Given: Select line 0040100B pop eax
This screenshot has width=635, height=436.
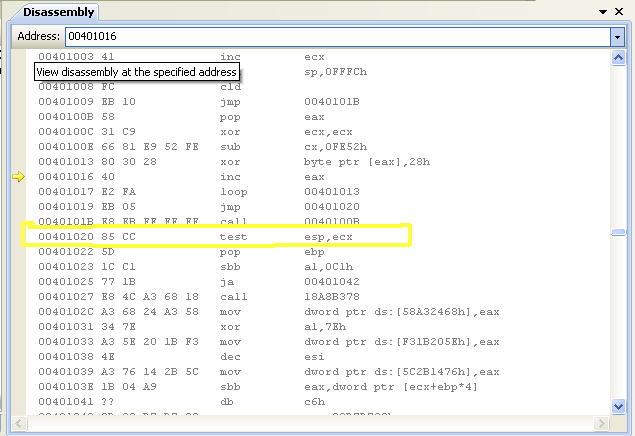Looking at the screenshot, I should 181,117.
